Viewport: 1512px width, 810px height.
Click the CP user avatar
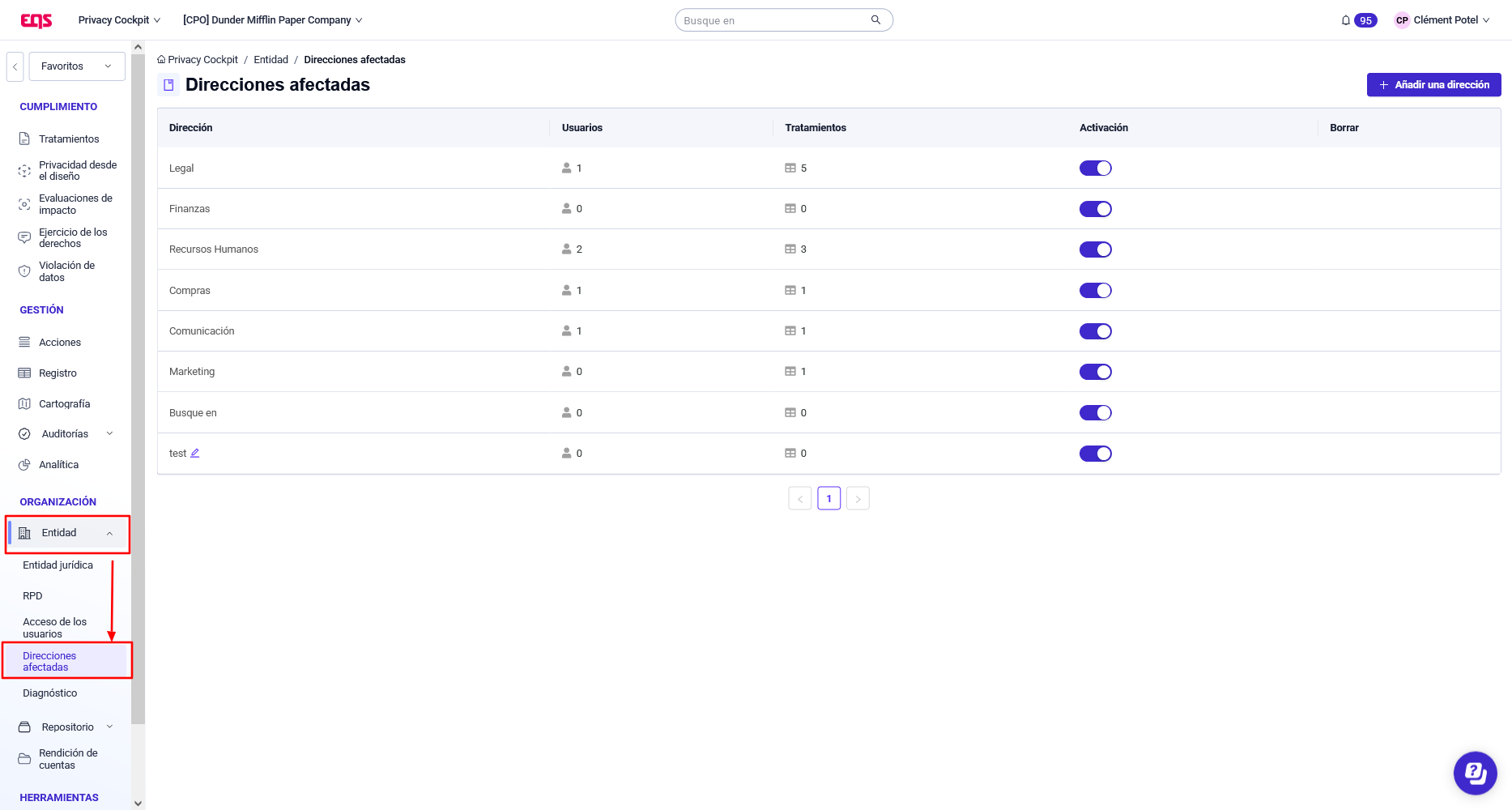click(1402, 20)
